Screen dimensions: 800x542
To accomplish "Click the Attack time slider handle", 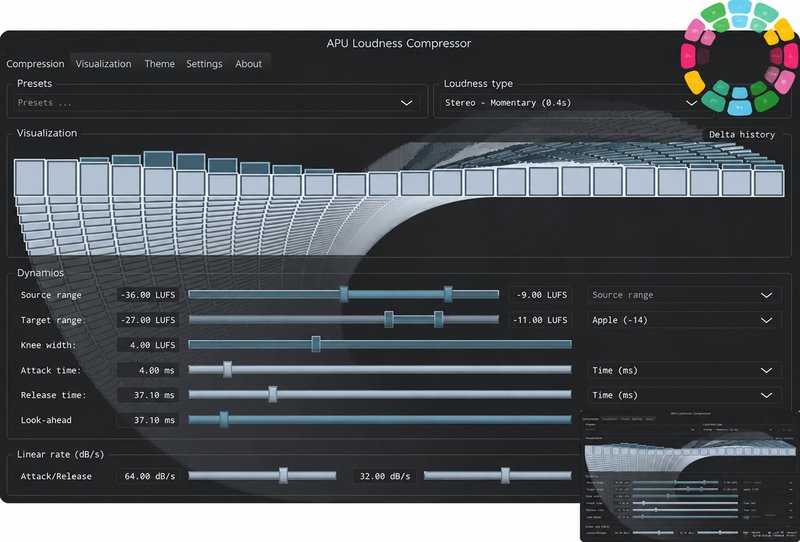I will [228, 369].
